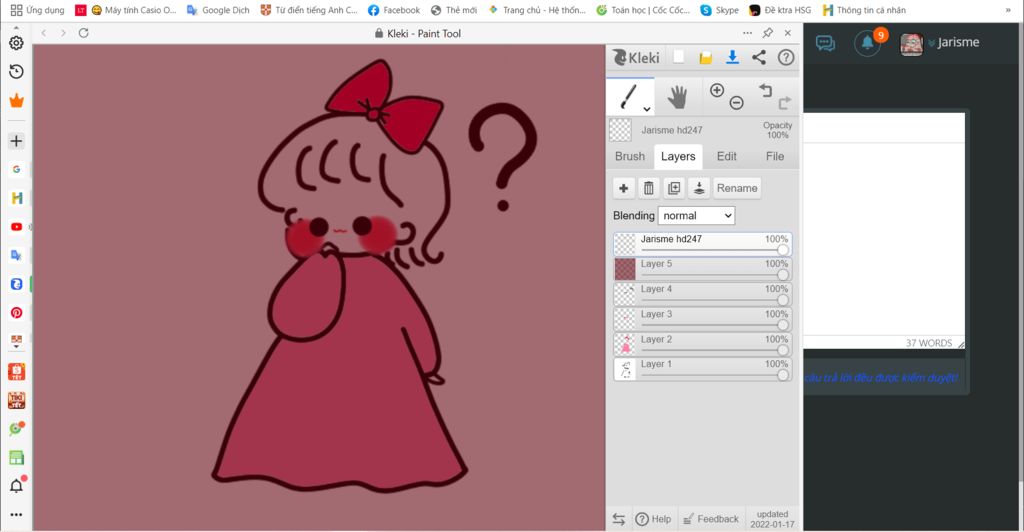
Task: Click the orange crown sidebar icon
Action: [16, 101]
